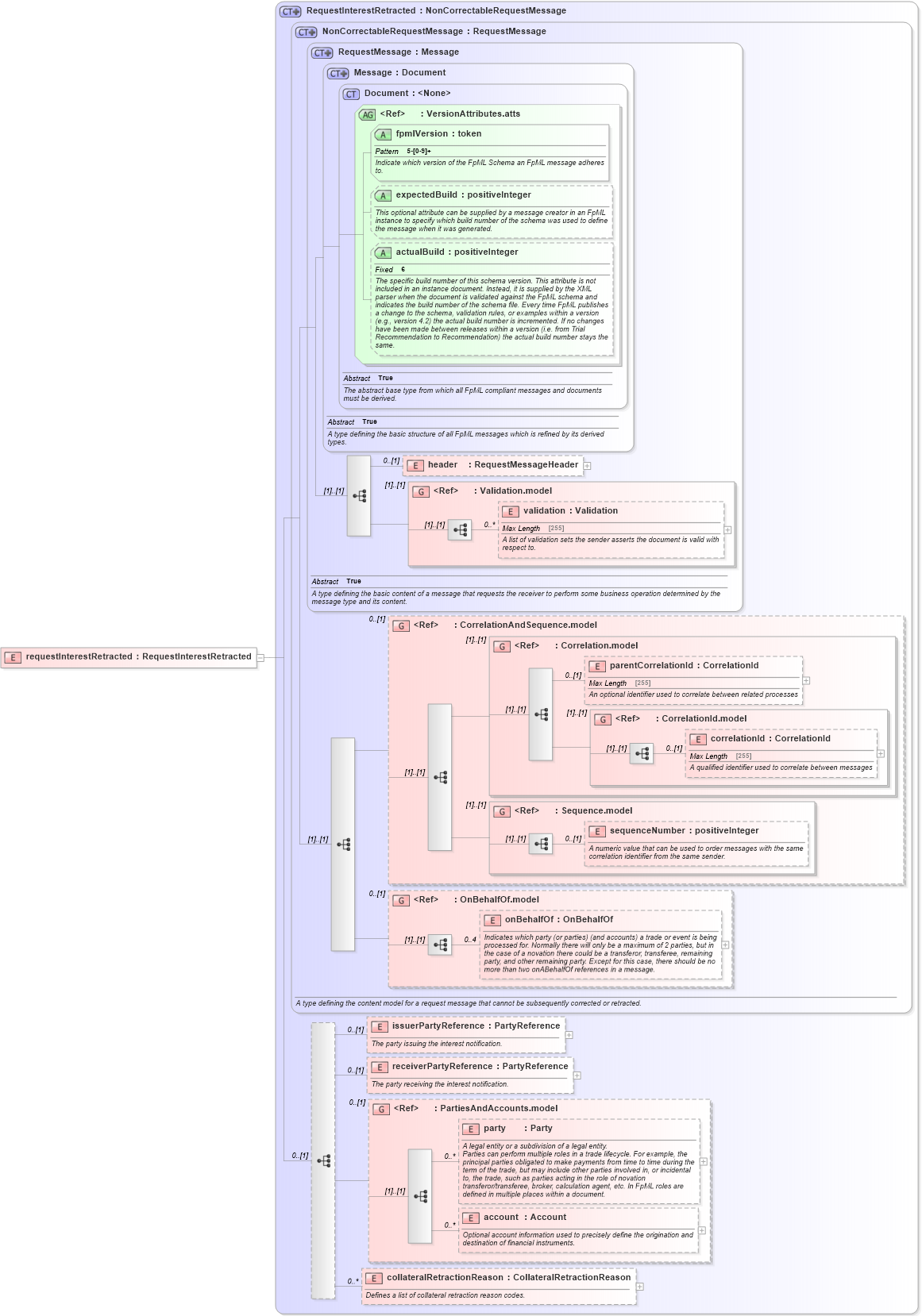Click the G icon of Correlation.model
Screen dimensions: 922x1316
click(502, 646)
